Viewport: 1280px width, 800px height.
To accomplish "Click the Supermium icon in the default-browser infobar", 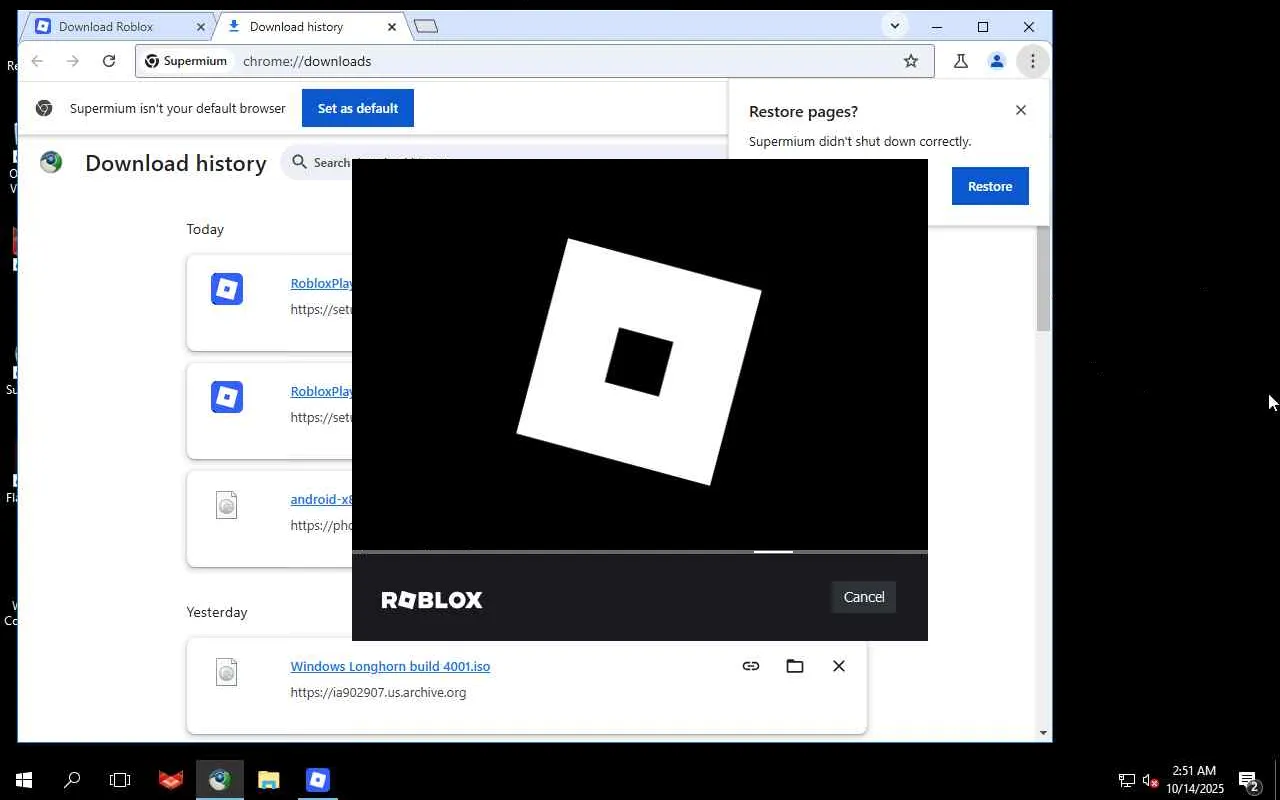I will (44, 108).
